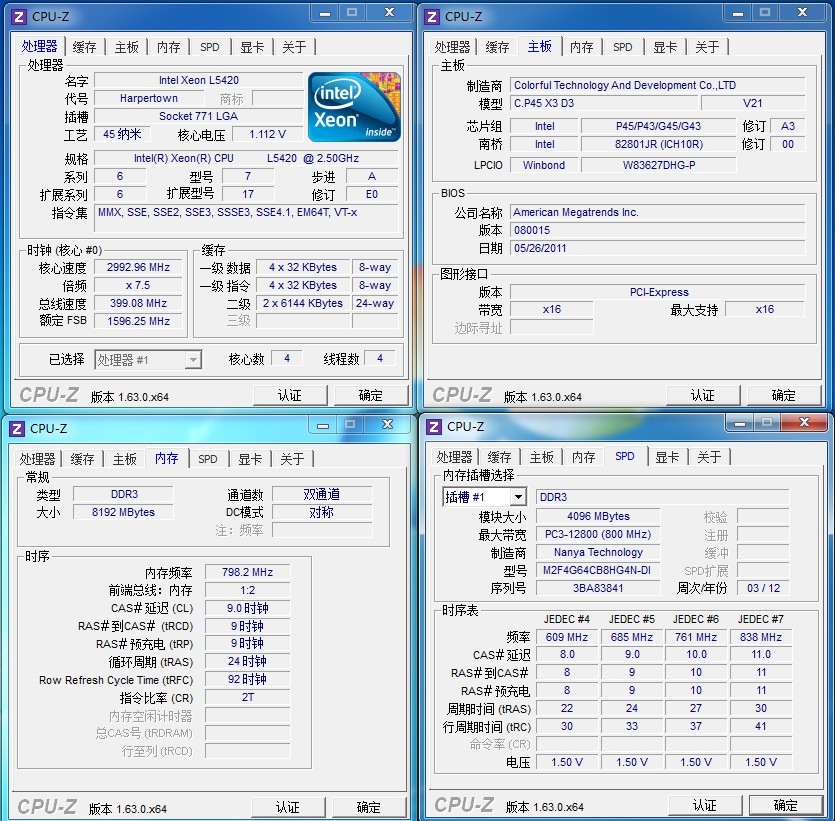The width and height of the screenshot is (835, 821).
Task: Click southbridge value 82801JR (ICH10R)
Action: 659,144
